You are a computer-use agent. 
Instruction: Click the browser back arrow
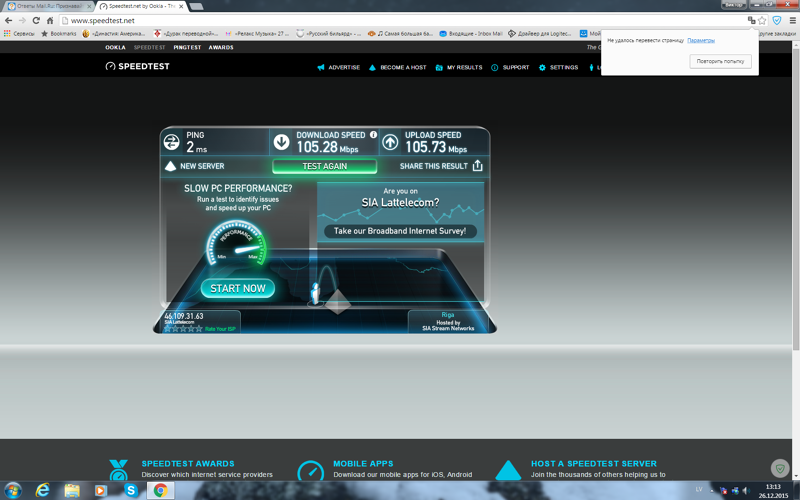pos(8,20)
